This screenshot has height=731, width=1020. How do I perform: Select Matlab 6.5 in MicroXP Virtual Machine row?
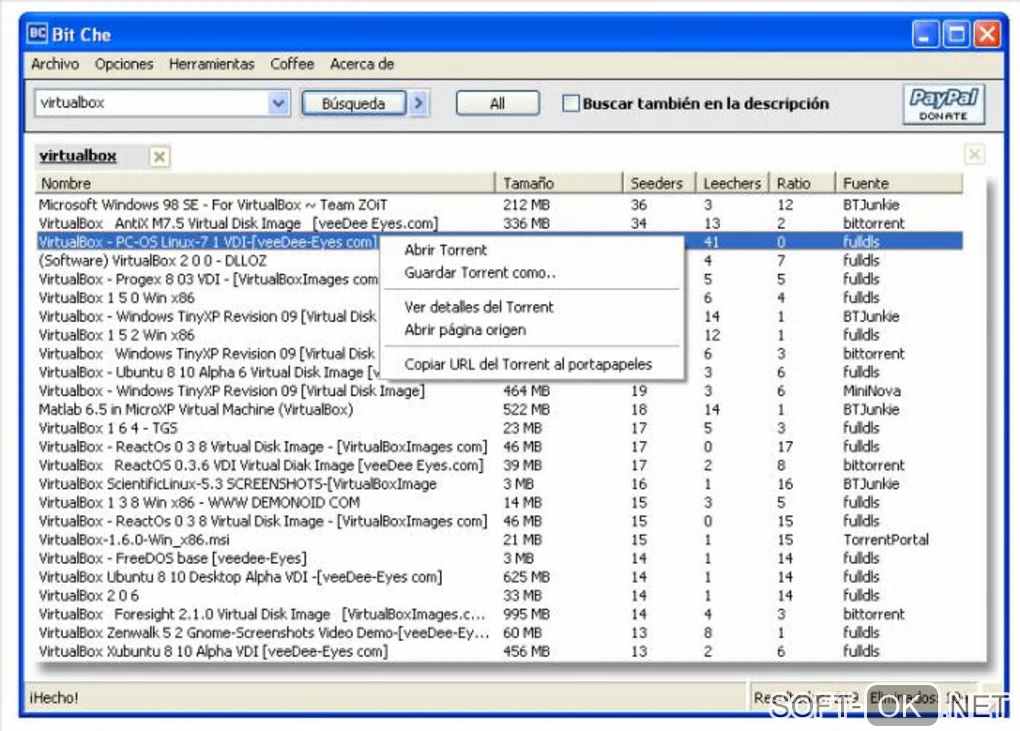499,410
